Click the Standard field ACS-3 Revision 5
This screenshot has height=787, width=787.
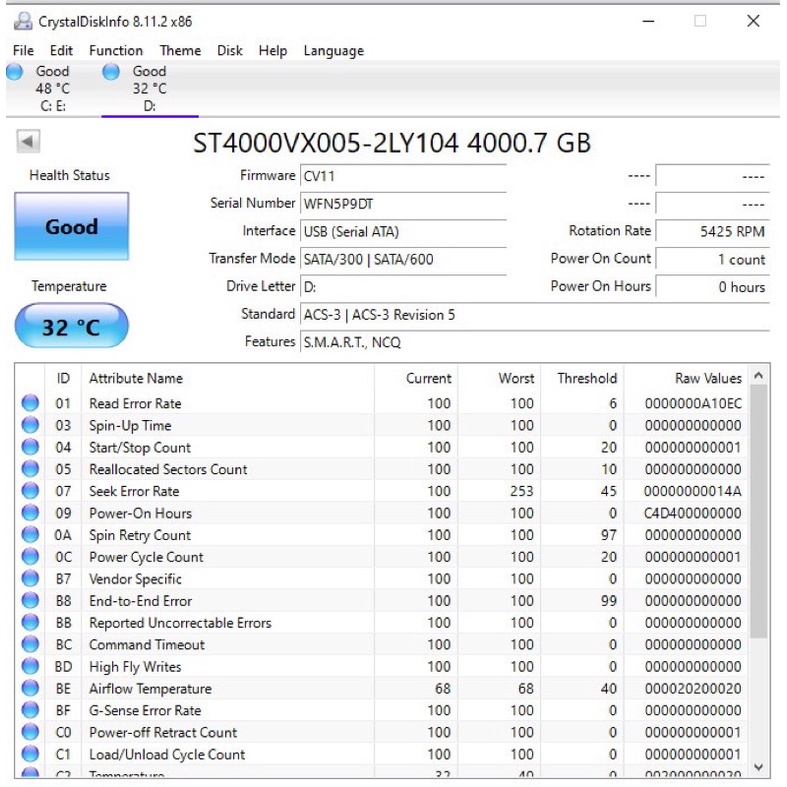pos(535,315)
